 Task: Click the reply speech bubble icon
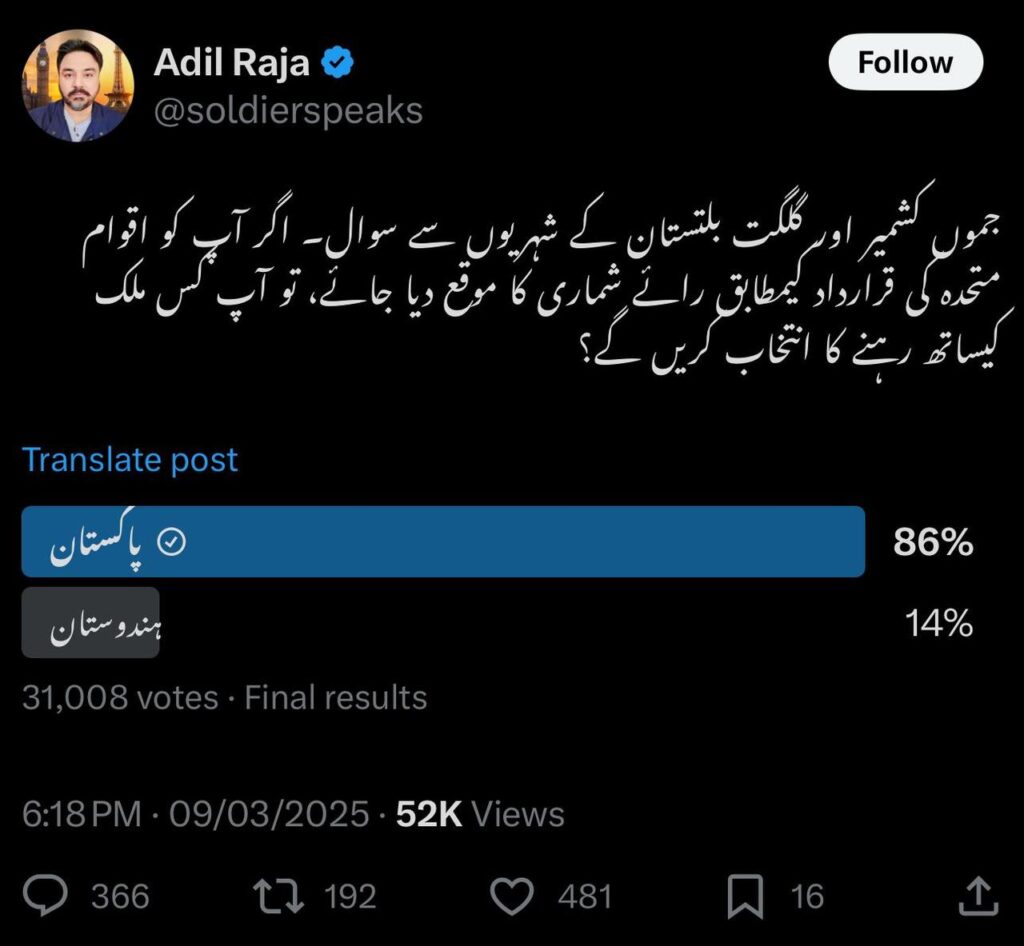coord(45,896)
